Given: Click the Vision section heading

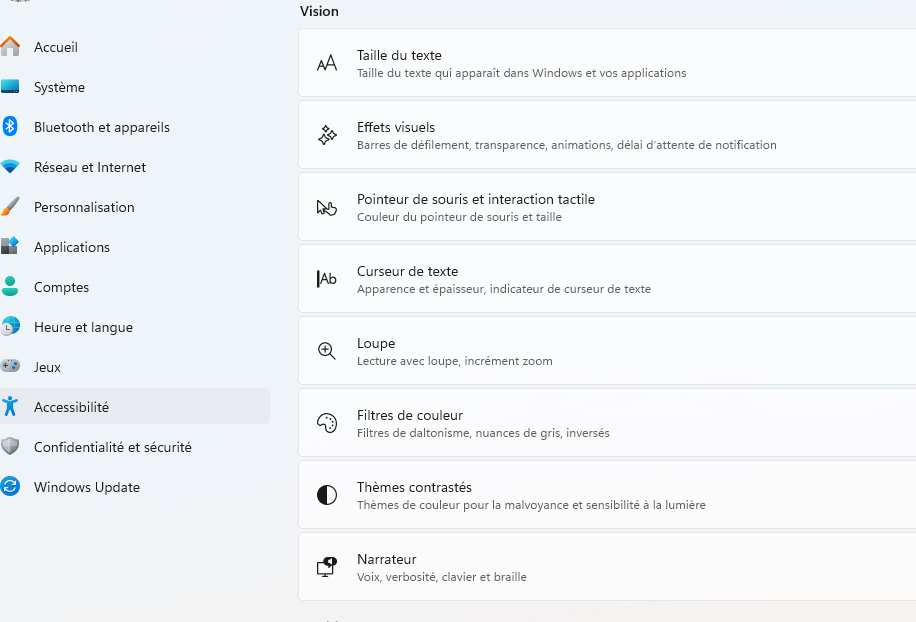Looking at the screenshot, I should tap(319, 11).
